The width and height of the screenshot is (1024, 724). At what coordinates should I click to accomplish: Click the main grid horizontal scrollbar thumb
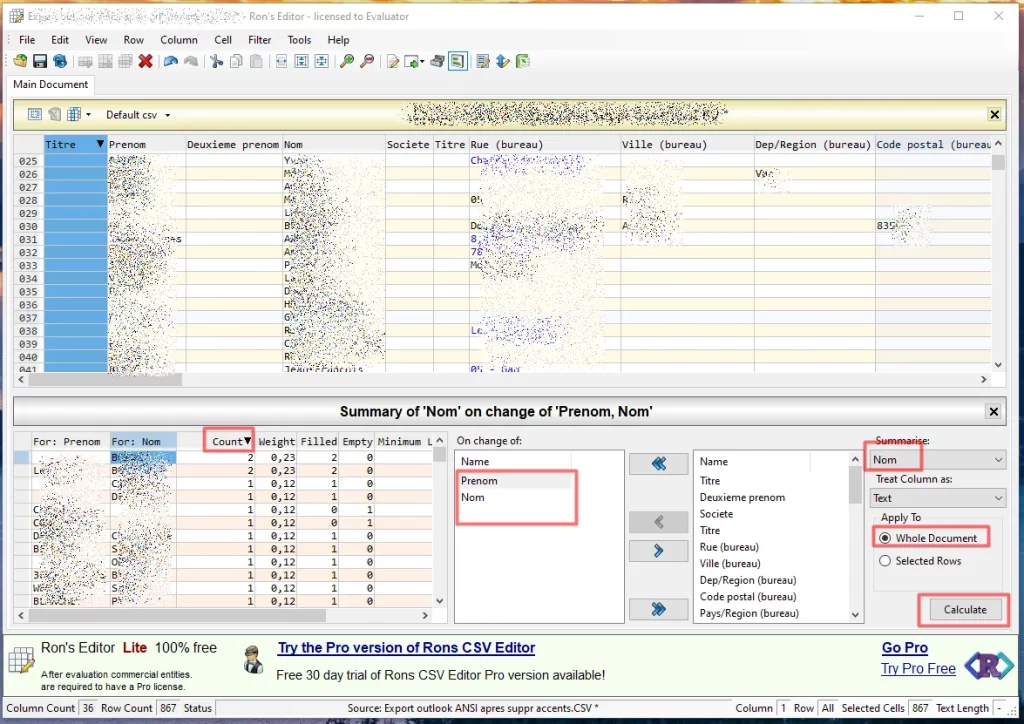click(105, 379)
